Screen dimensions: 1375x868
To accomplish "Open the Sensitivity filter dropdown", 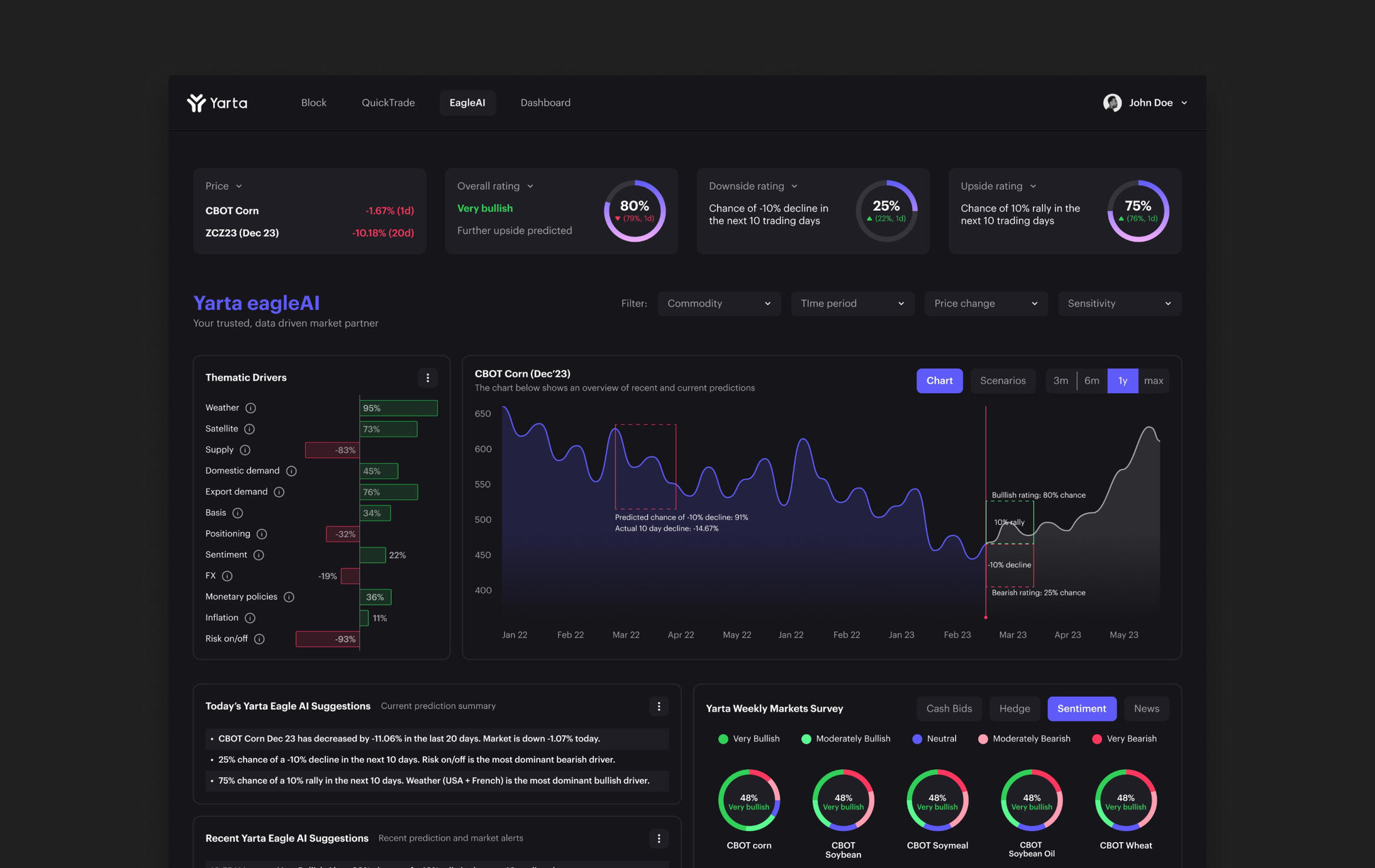I will point(1118,304).
